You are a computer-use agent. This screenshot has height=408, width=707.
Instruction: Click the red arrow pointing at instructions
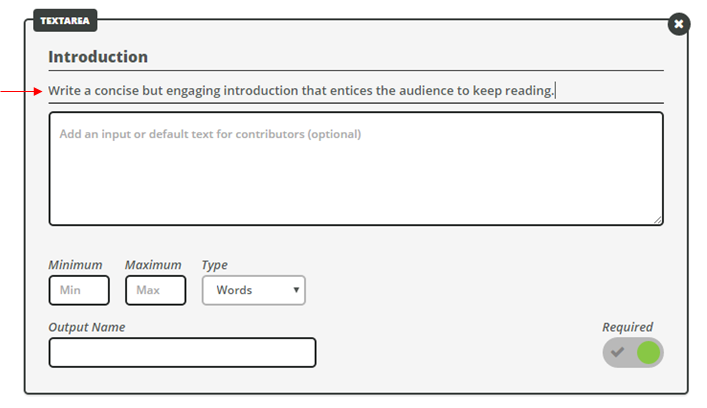pyautogui.click(x=21, y=92)
